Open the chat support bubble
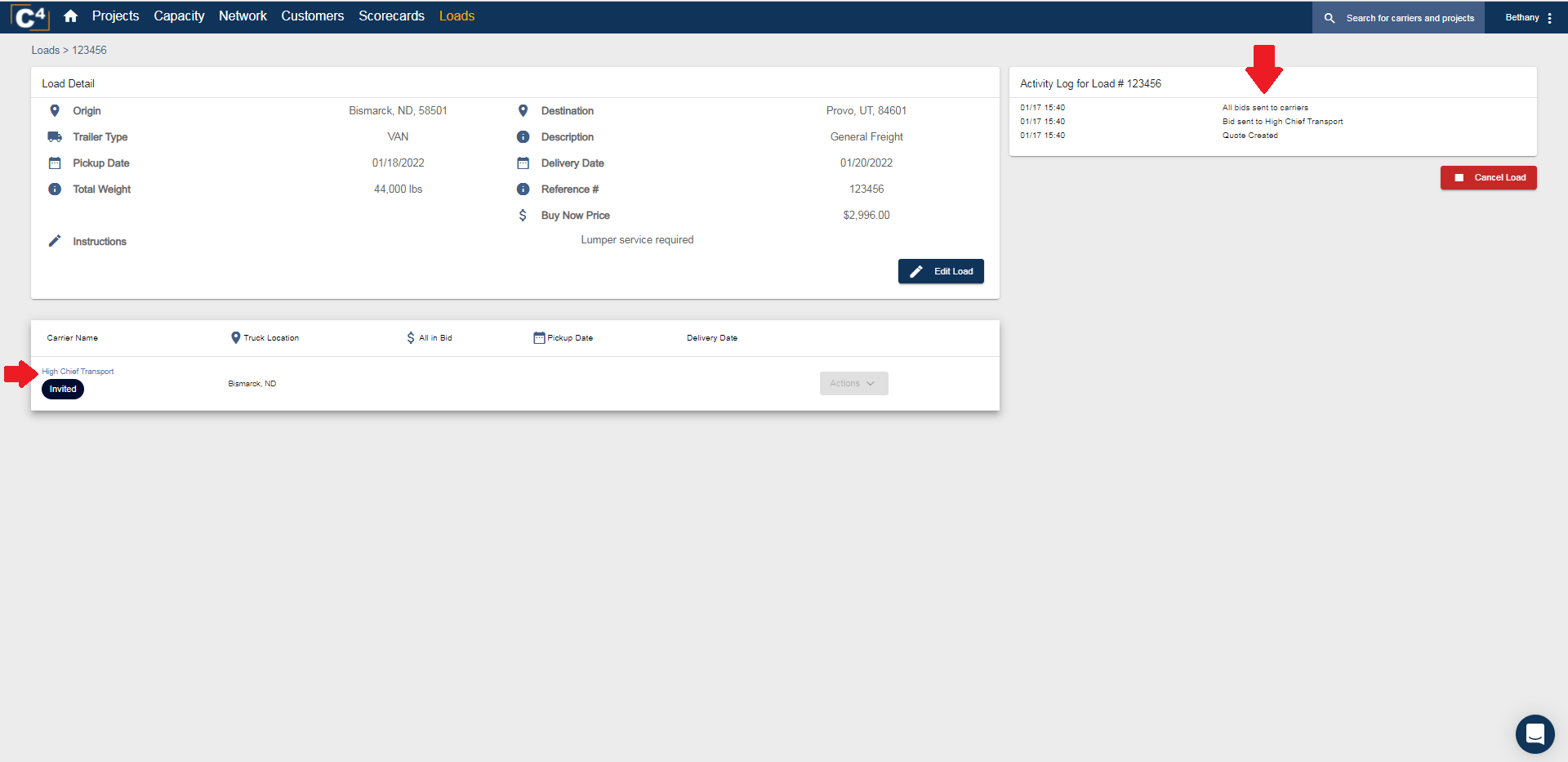This screenshot has height=762, width=1568. 1535,734
